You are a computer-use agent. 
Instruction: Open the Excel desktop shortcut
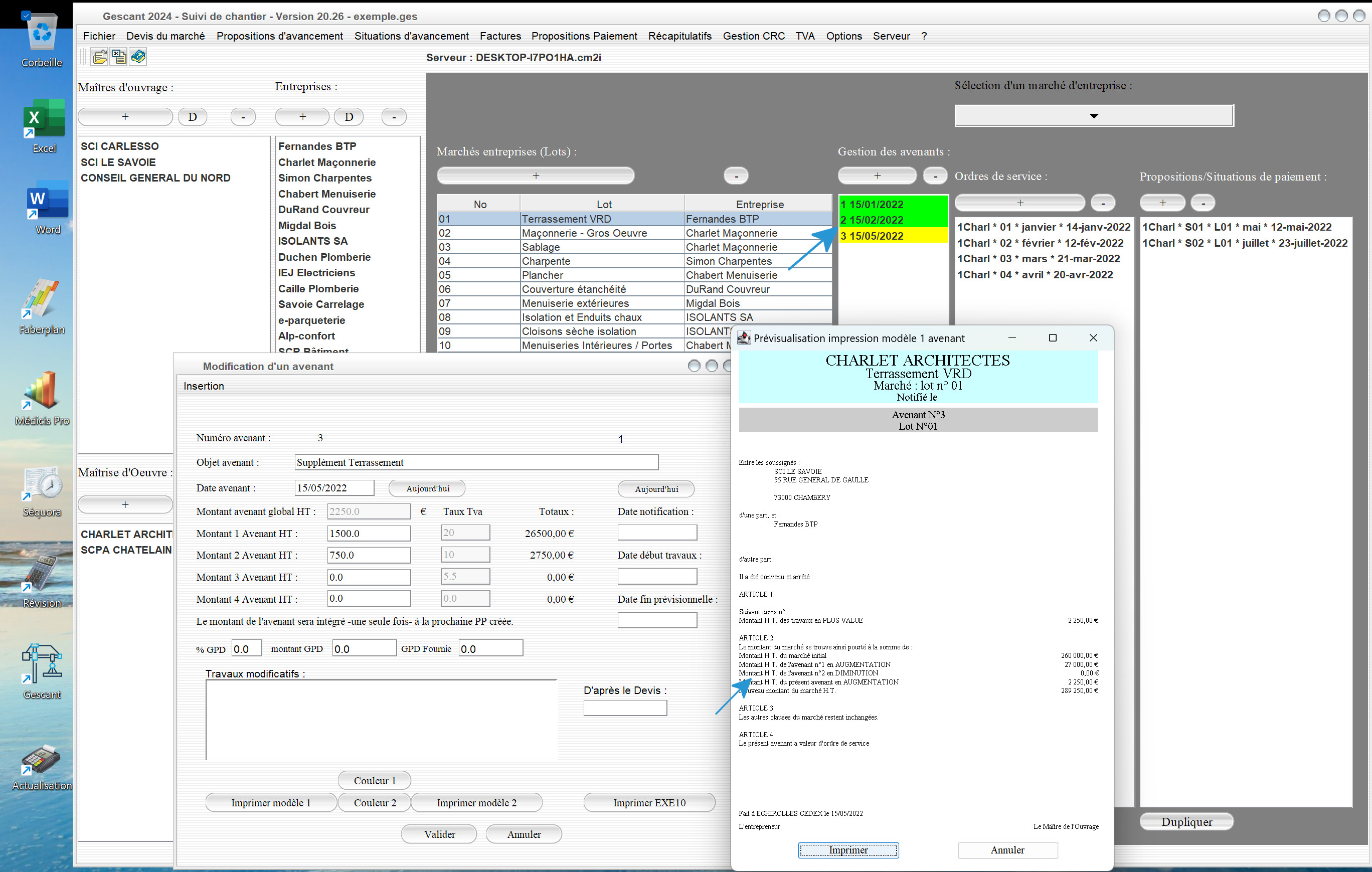pos(44,126)
